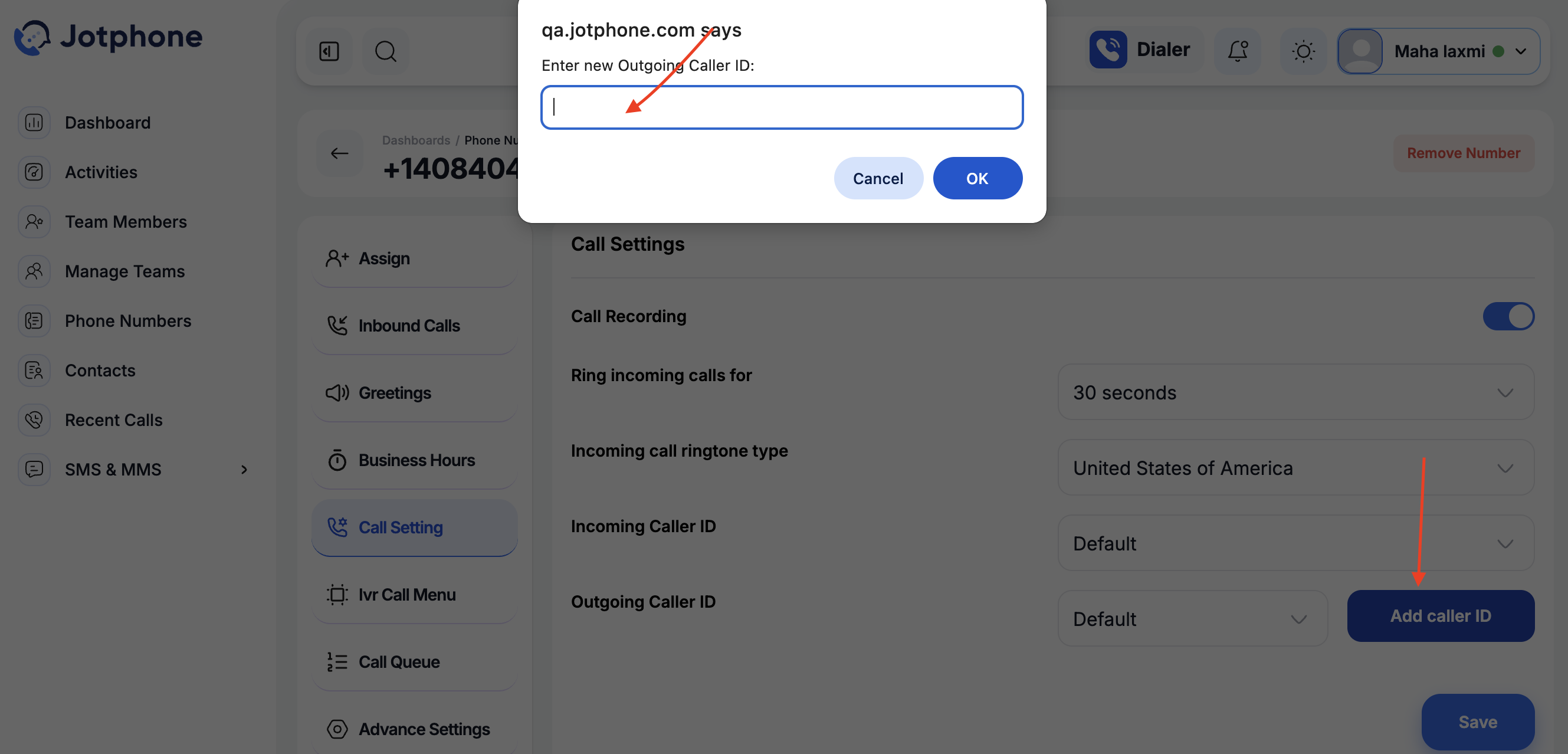Click the Inbound Calls phone icon
1568x754 pixels.
pos(337,326)
